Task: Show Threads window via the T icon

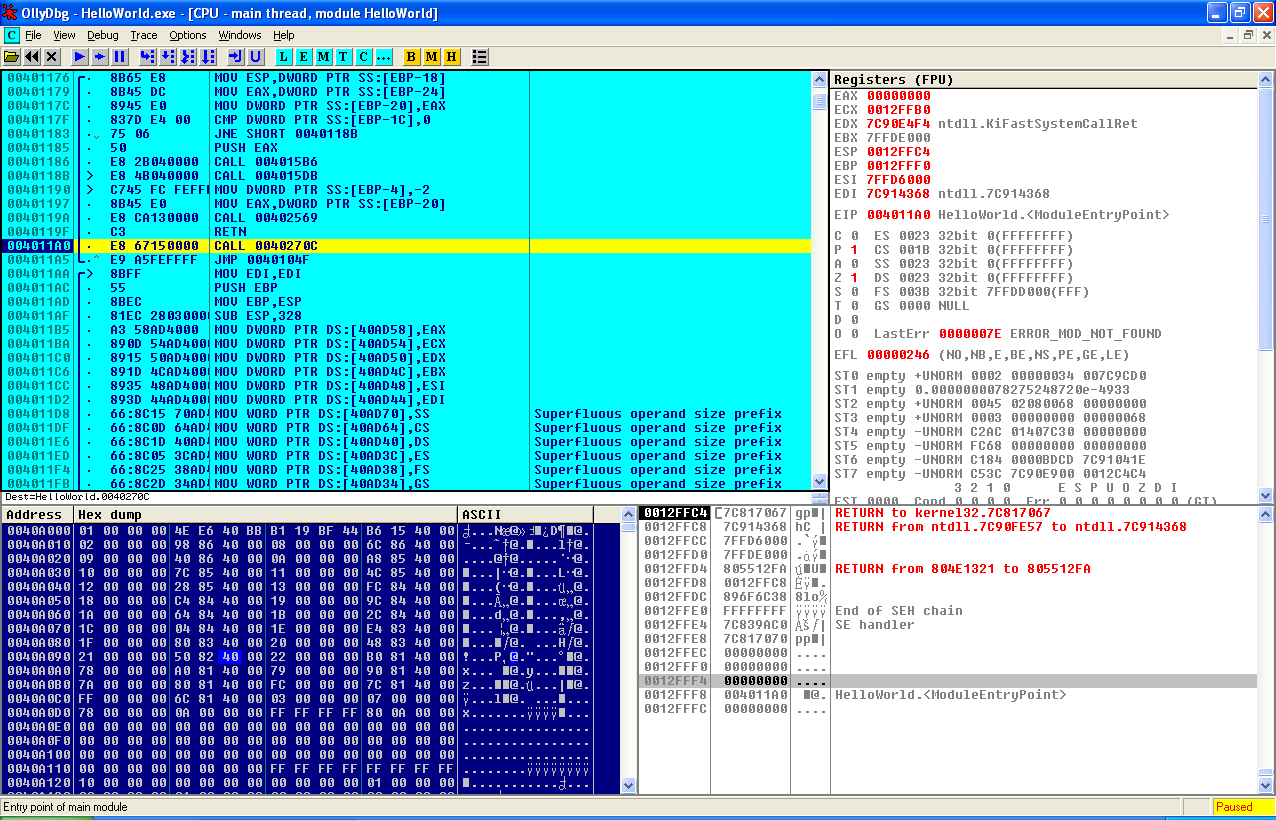Action: coord(344,57)
